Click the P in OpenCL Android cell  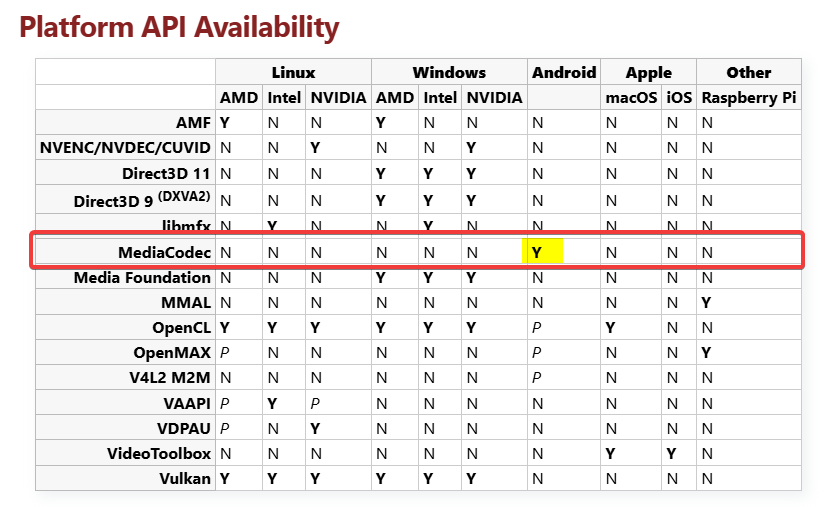(x=536, y=328)
